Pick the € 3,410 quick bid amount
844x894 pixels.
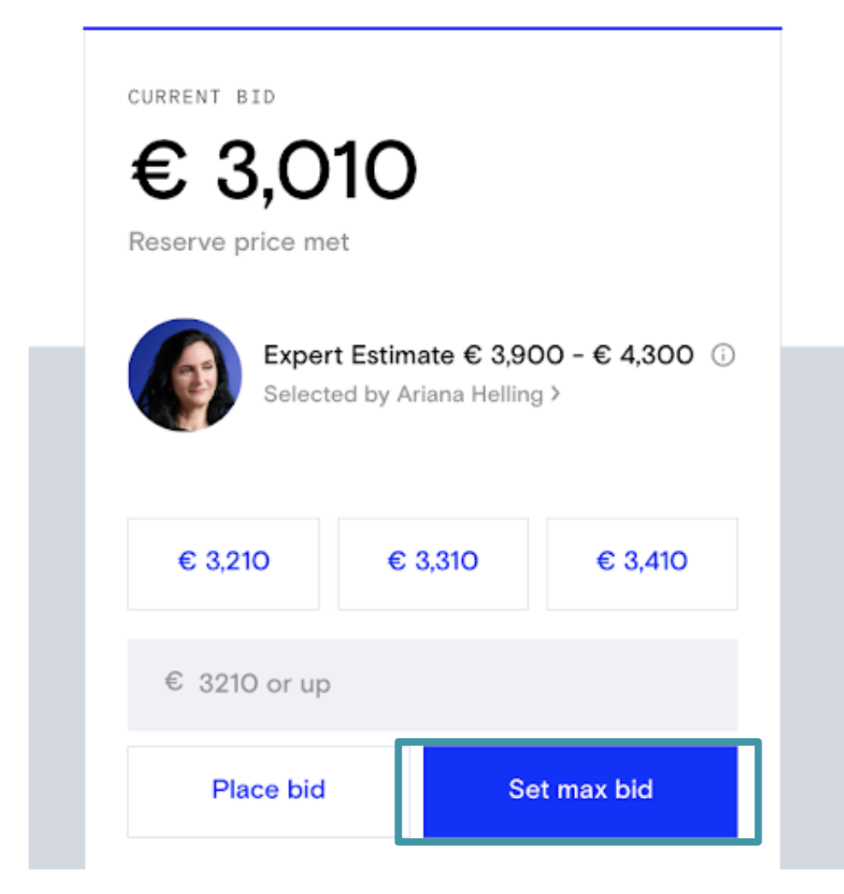641,563
